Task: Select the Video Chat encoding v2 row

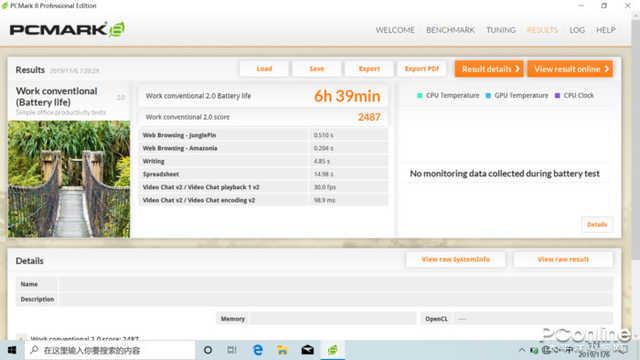Action: click(263, 200)
